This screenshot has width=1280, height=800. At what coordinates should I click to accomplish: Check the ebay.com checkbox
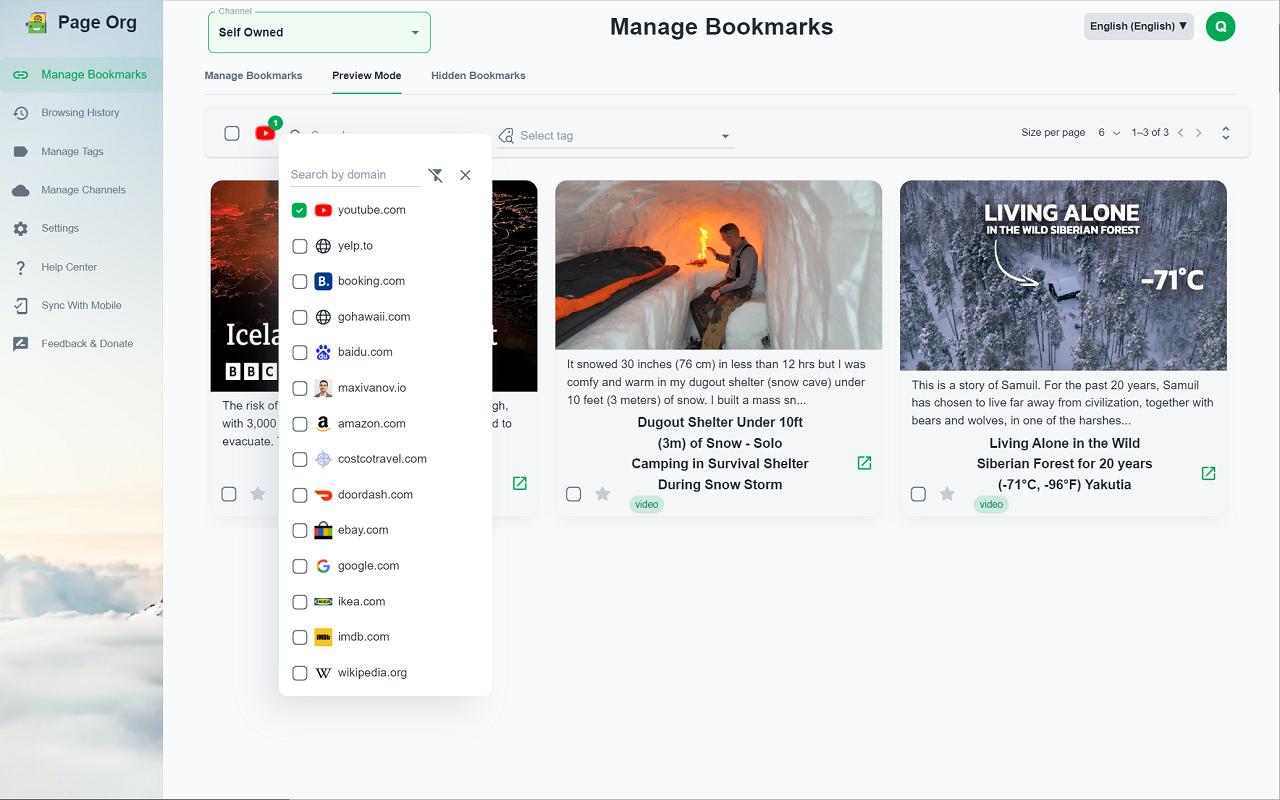pos(299,531)
